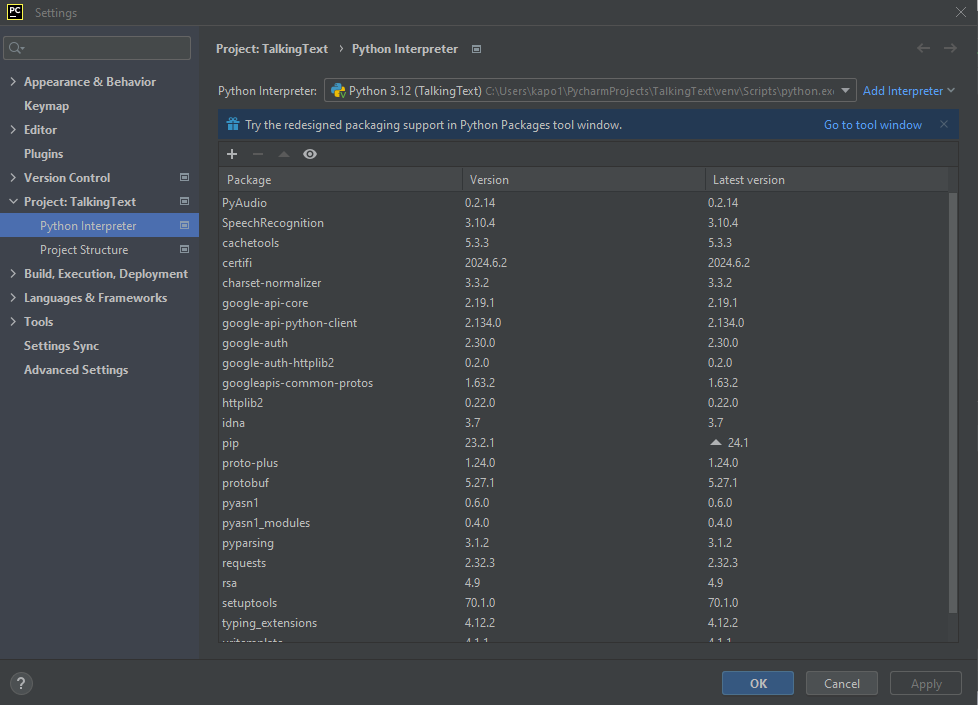Image resolution: width=978 pixels, height=705 pixels.
Task: Dismiss the packaging support banner
Action: [944, 124]
